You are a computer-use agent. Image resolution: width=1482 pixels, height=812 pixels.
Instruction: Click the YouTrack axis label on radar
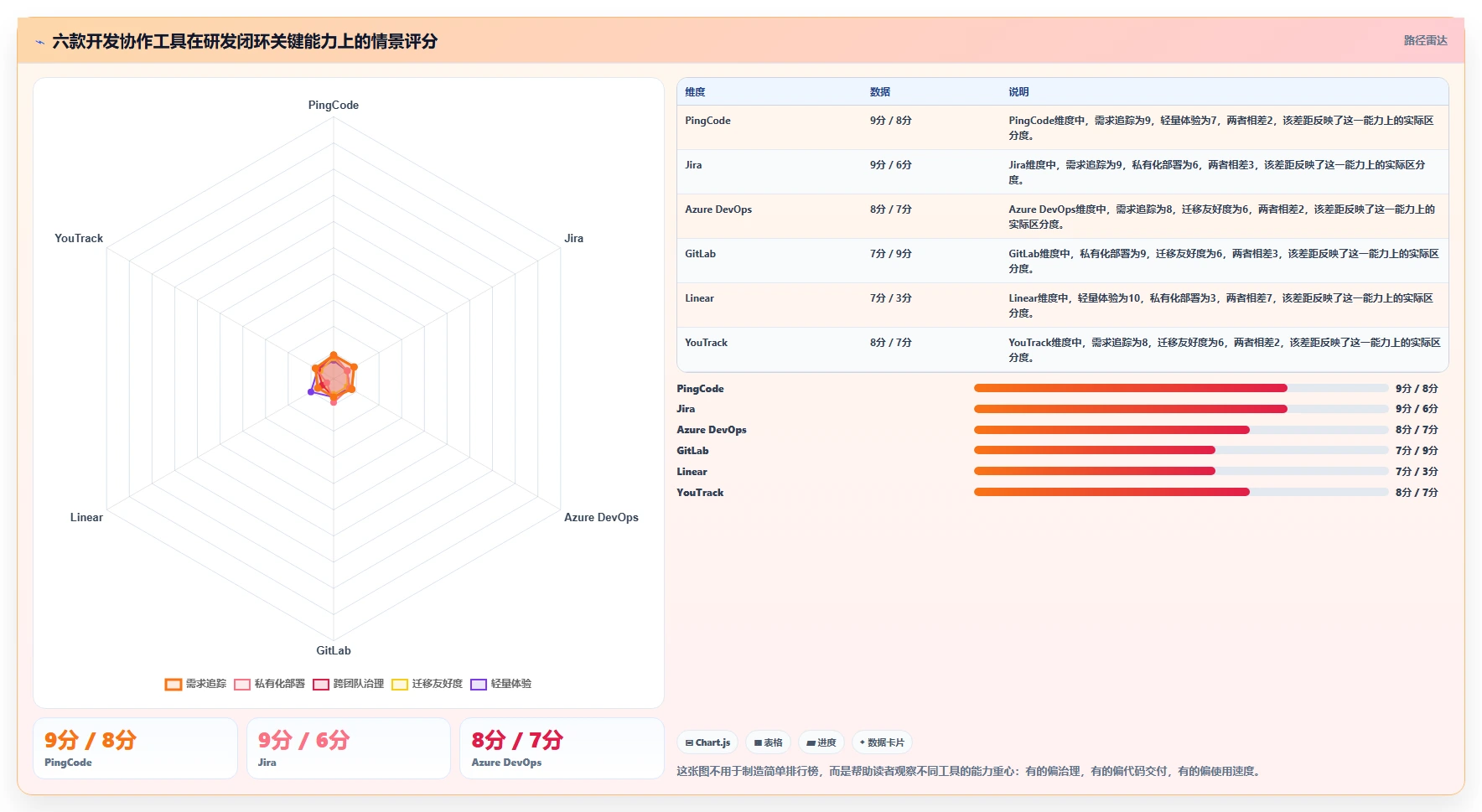click(79, 239)
